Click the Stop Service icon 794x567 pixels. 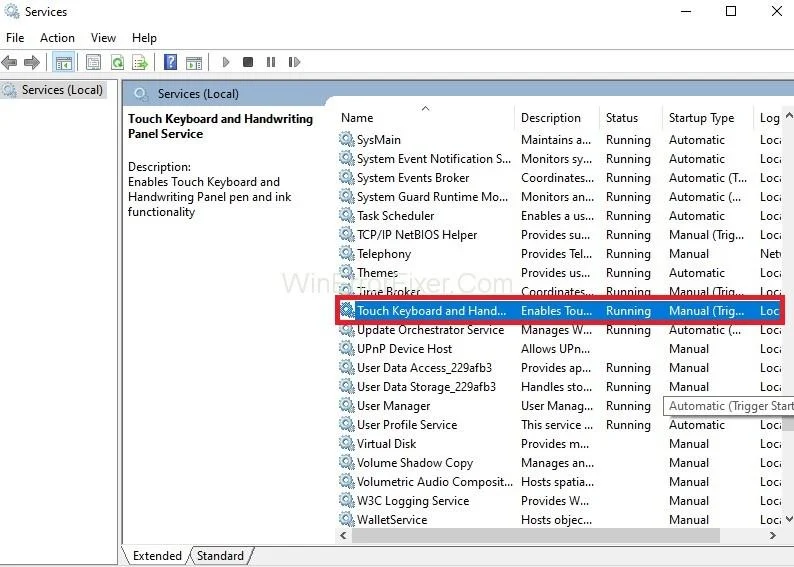click(248, 62)
